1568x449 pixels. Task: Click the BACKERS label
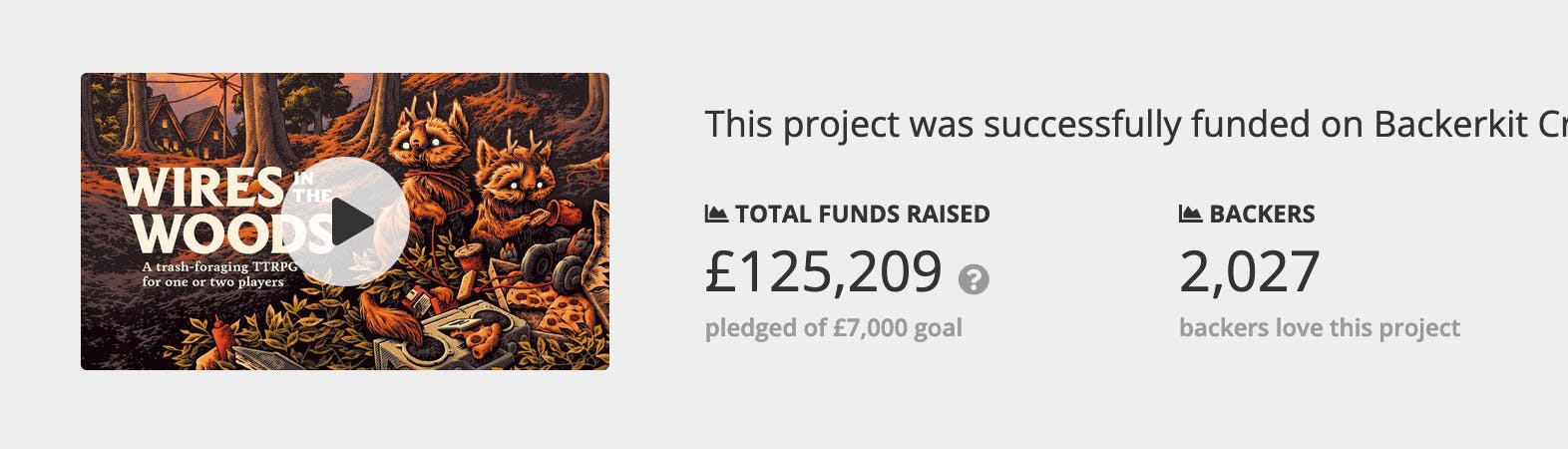[x=1262, y=214]
